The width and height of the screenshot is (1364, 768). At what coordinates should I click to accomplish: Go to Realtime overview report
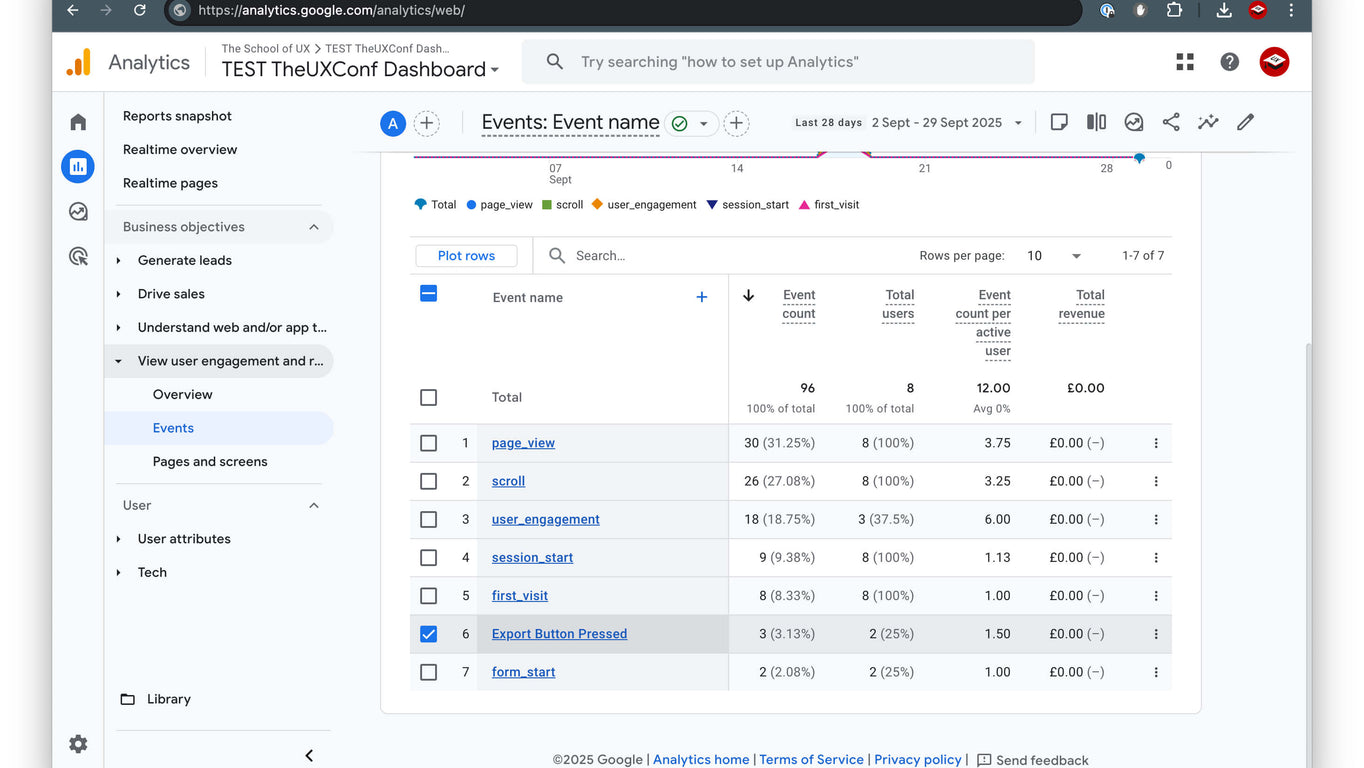pos(180,150)
